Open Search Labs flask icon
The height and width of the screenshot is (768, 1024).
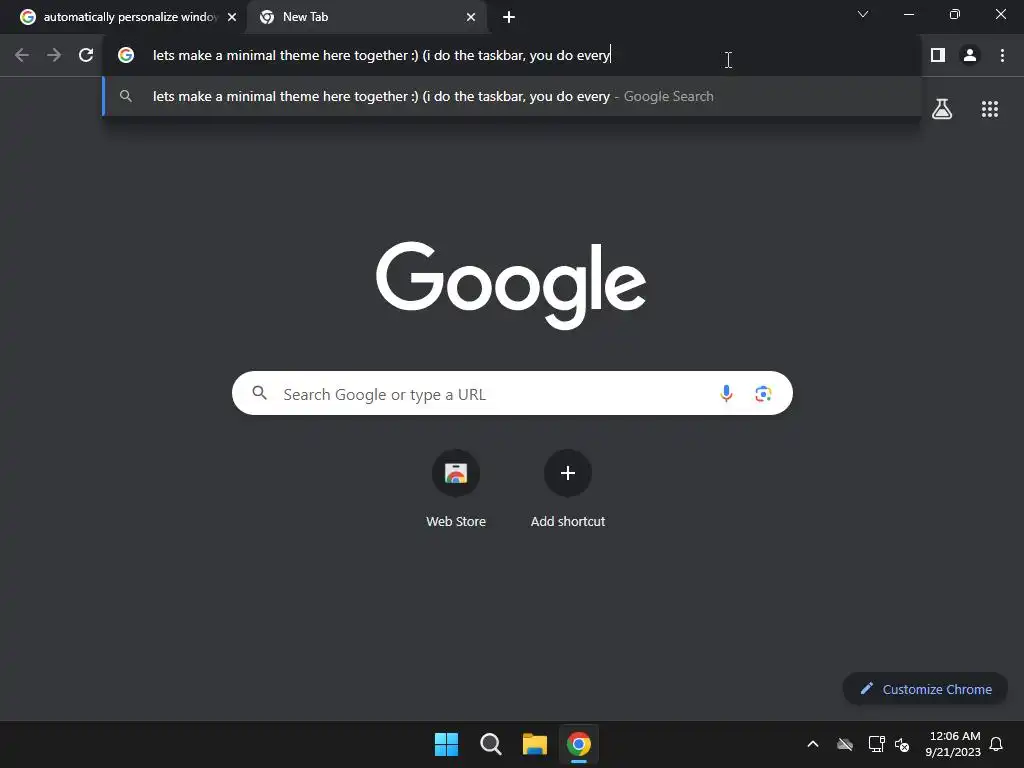(x=942, y=109)
